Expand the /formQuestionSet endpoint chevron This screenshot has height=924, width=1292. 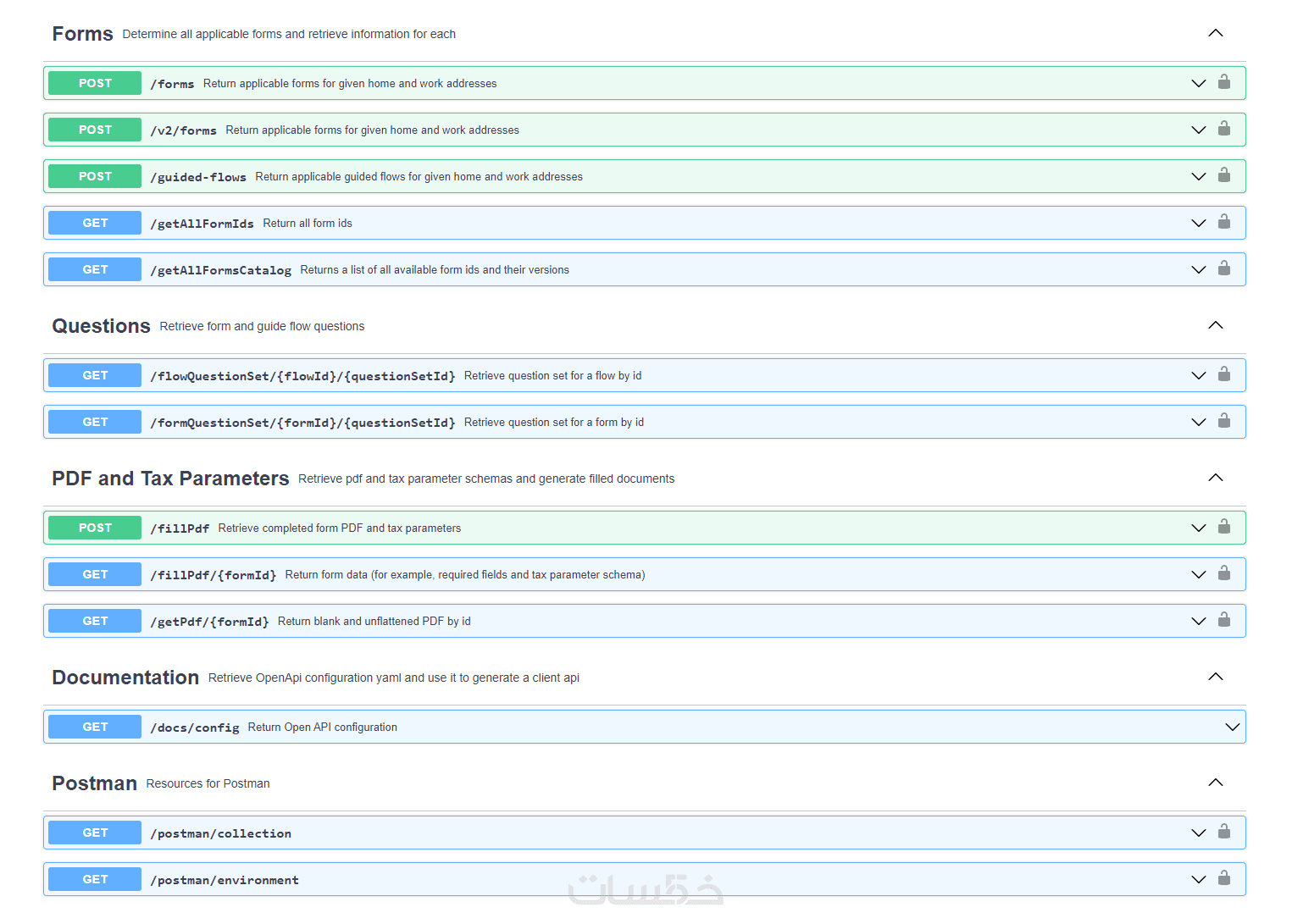tap(1199, 423)
